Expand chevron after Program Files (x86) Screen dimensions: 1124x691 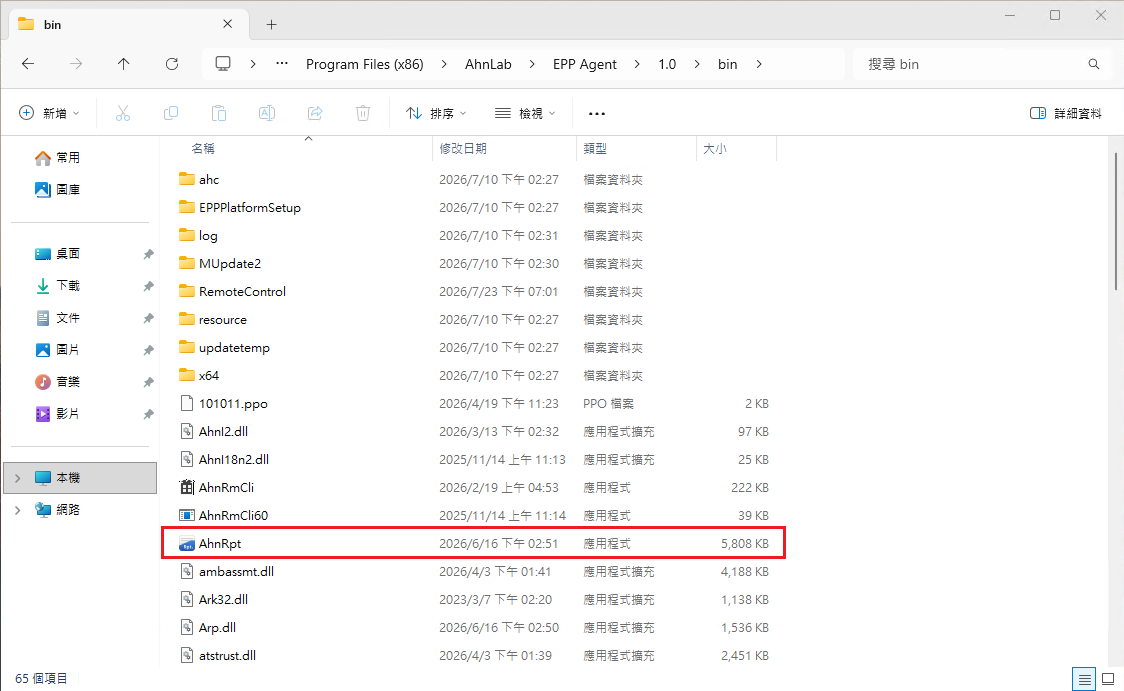(444, 64)
